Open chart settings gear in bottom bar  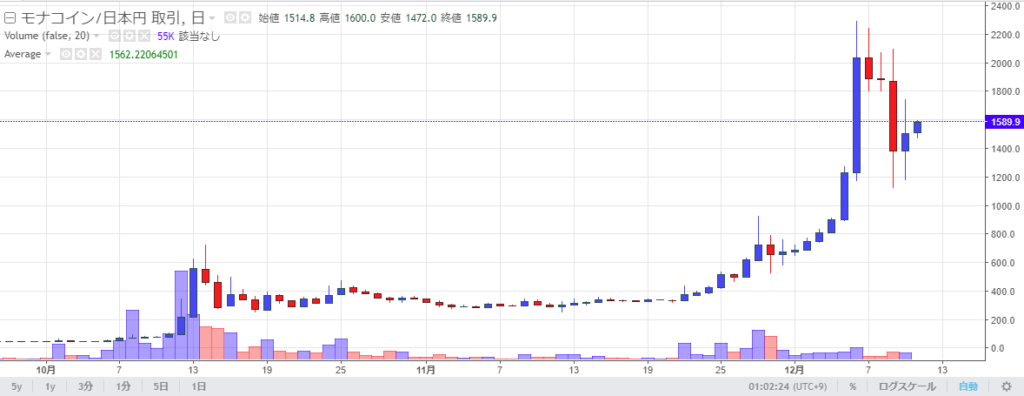coord(1006,387)
